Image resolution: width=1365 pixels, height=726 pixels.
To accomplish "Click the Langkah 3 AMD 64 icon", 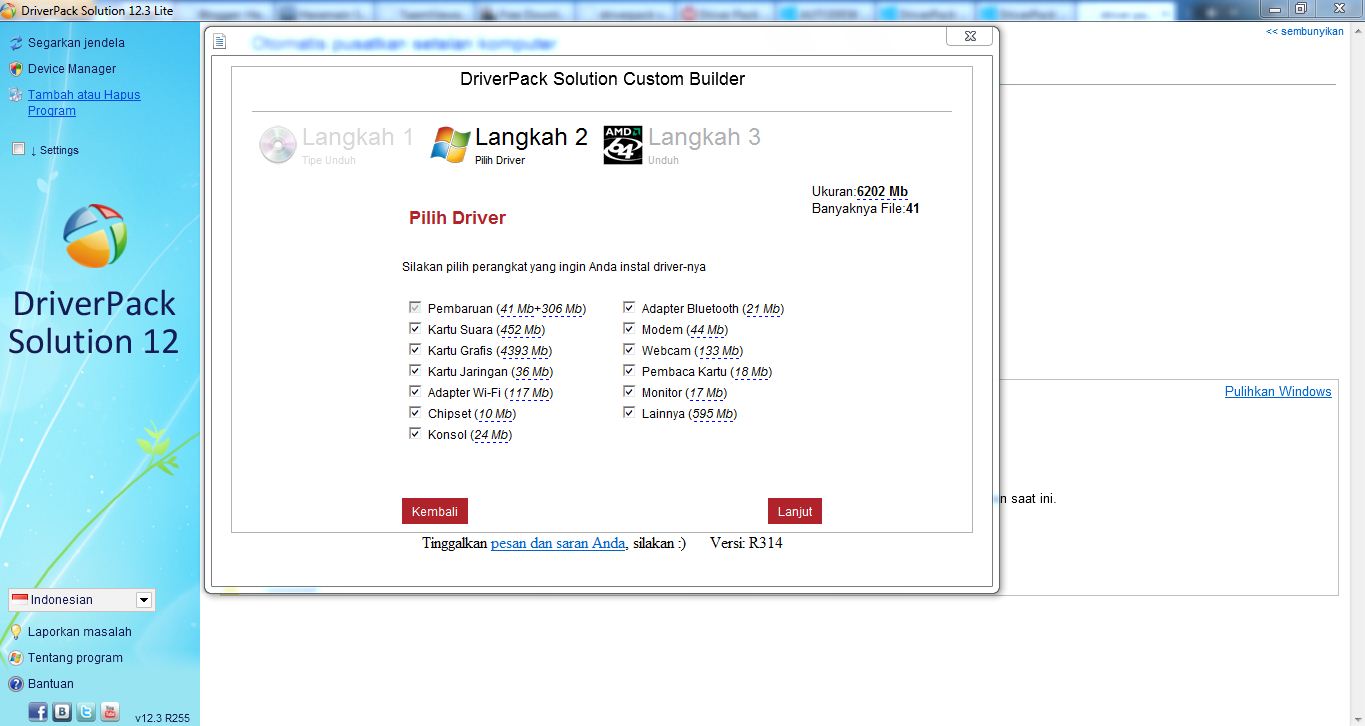I will [x=623, y=145].
